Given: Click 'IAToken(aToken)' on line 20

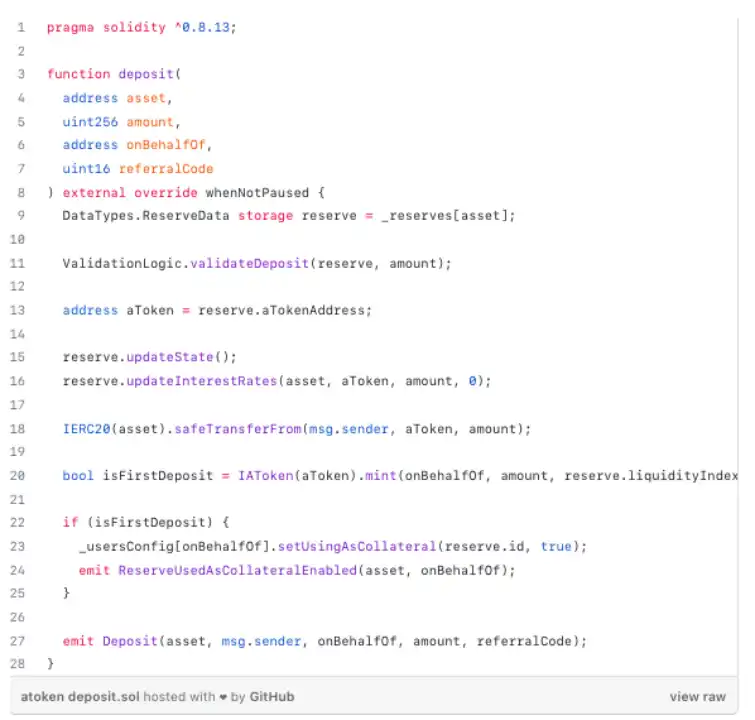Looking at the screenshot, I should [297, 475].
